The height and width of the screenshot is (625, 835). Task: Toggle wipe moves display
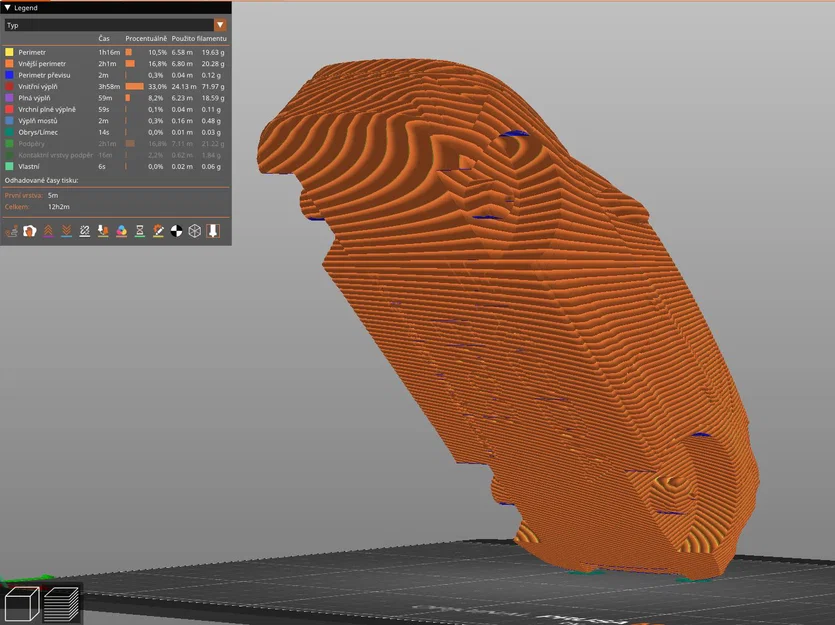coord(30,230)
